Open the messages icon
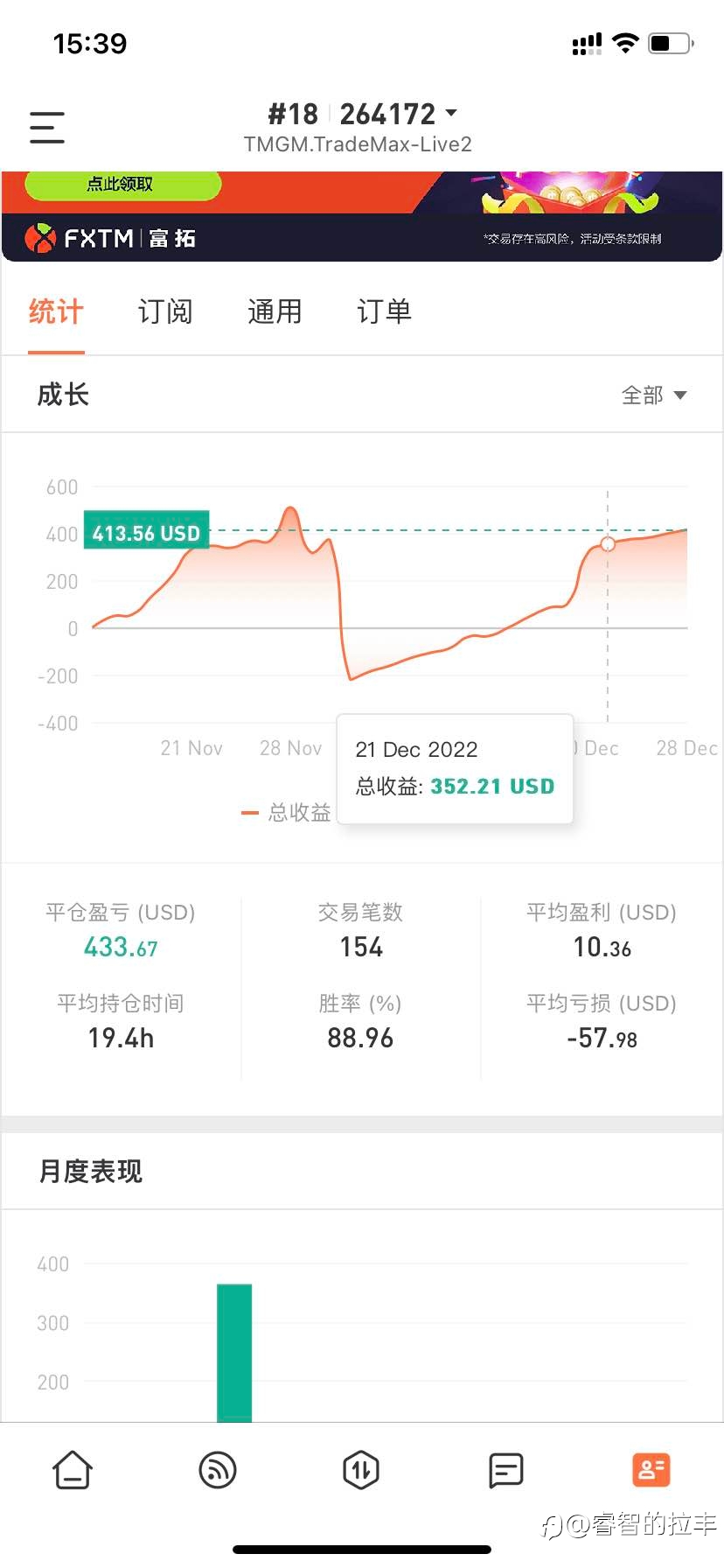The width and height of the screenshot is (724, 1568). coord(505,1470)
